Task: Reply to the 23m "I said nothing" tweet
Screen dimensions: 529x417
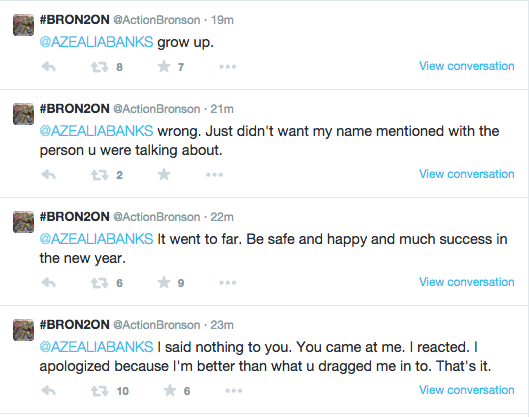Action: [49, 390]
